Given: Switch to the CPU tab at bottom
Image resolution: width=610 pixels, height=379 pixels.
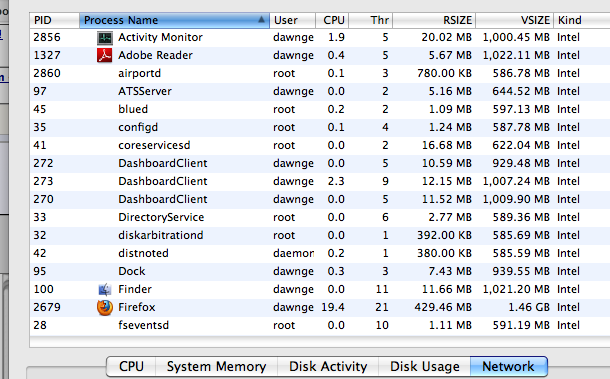Looking at the screenshot, I should tap(131, 367).
